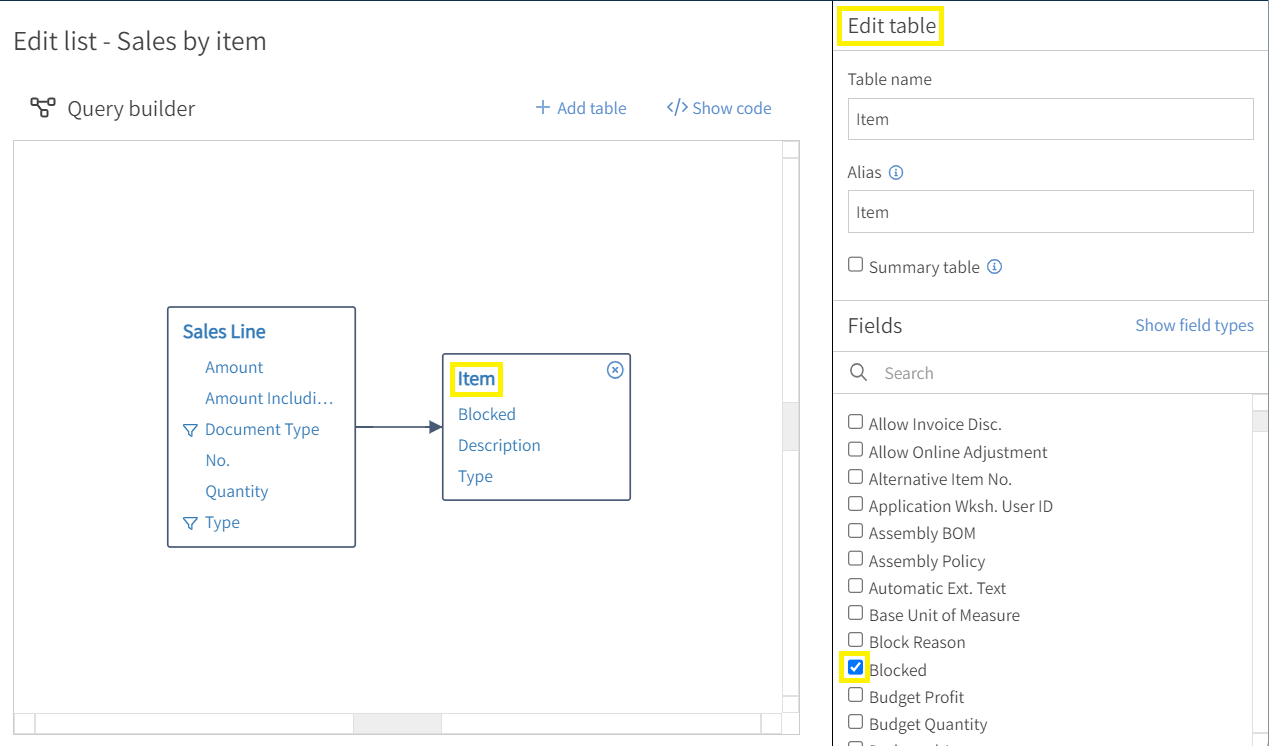This screenshot has height=746, width=1269.
Task: Click the Query builder flowchart icon
Action: (42, 107)
